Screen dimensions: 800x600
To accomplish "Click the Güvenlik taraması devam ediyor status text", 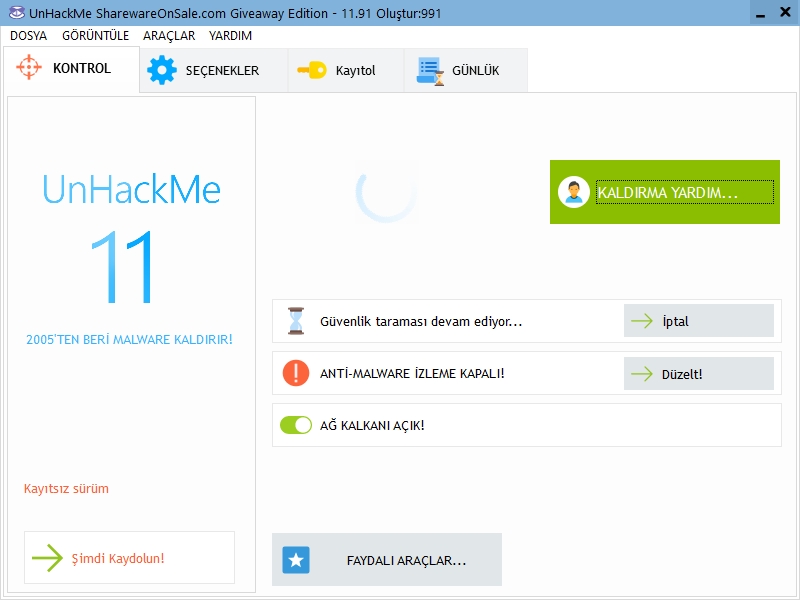I will click(421, 321).
